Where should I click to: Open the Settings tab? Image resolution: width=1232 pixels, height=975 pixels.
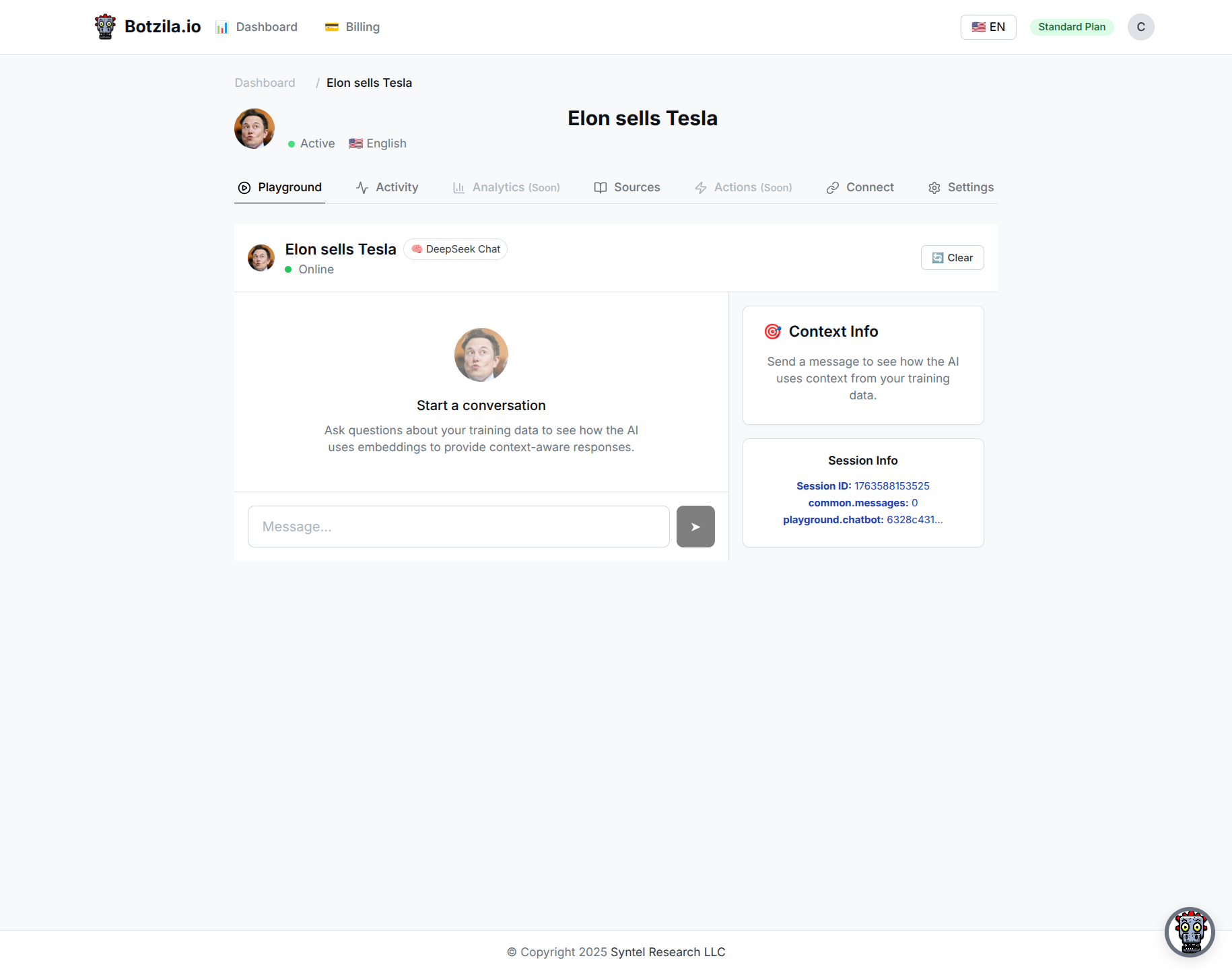click(961, 187)
